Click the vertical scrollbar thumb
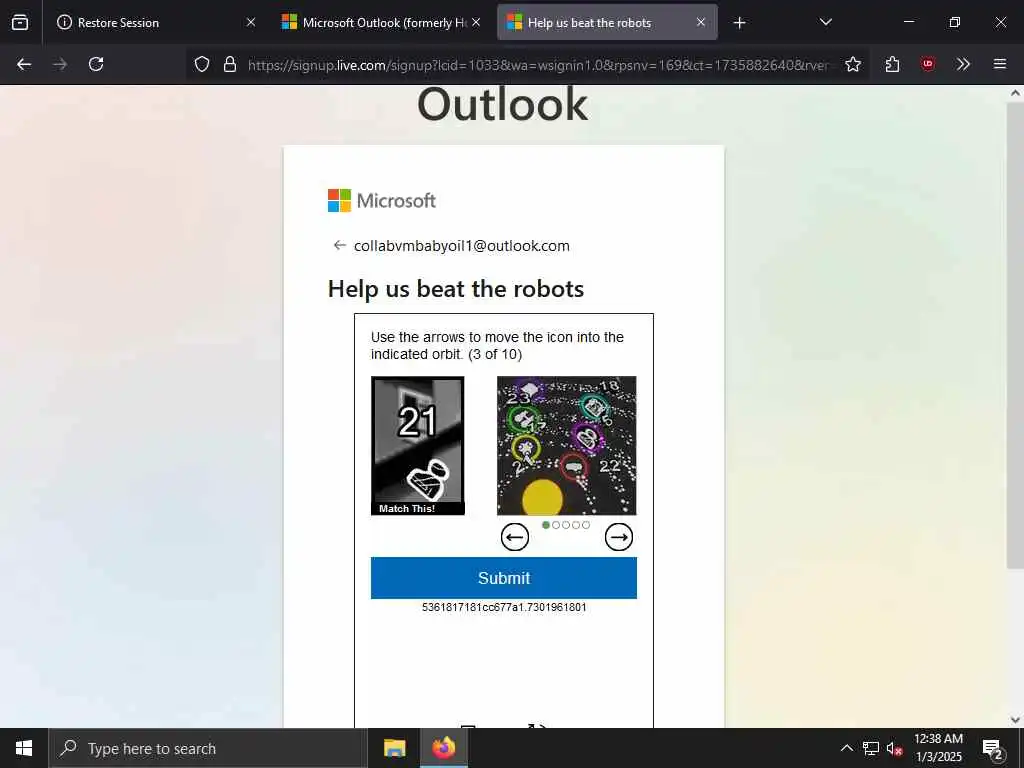This screenshot has width=1024, height=768. (x=1015, y=333)
